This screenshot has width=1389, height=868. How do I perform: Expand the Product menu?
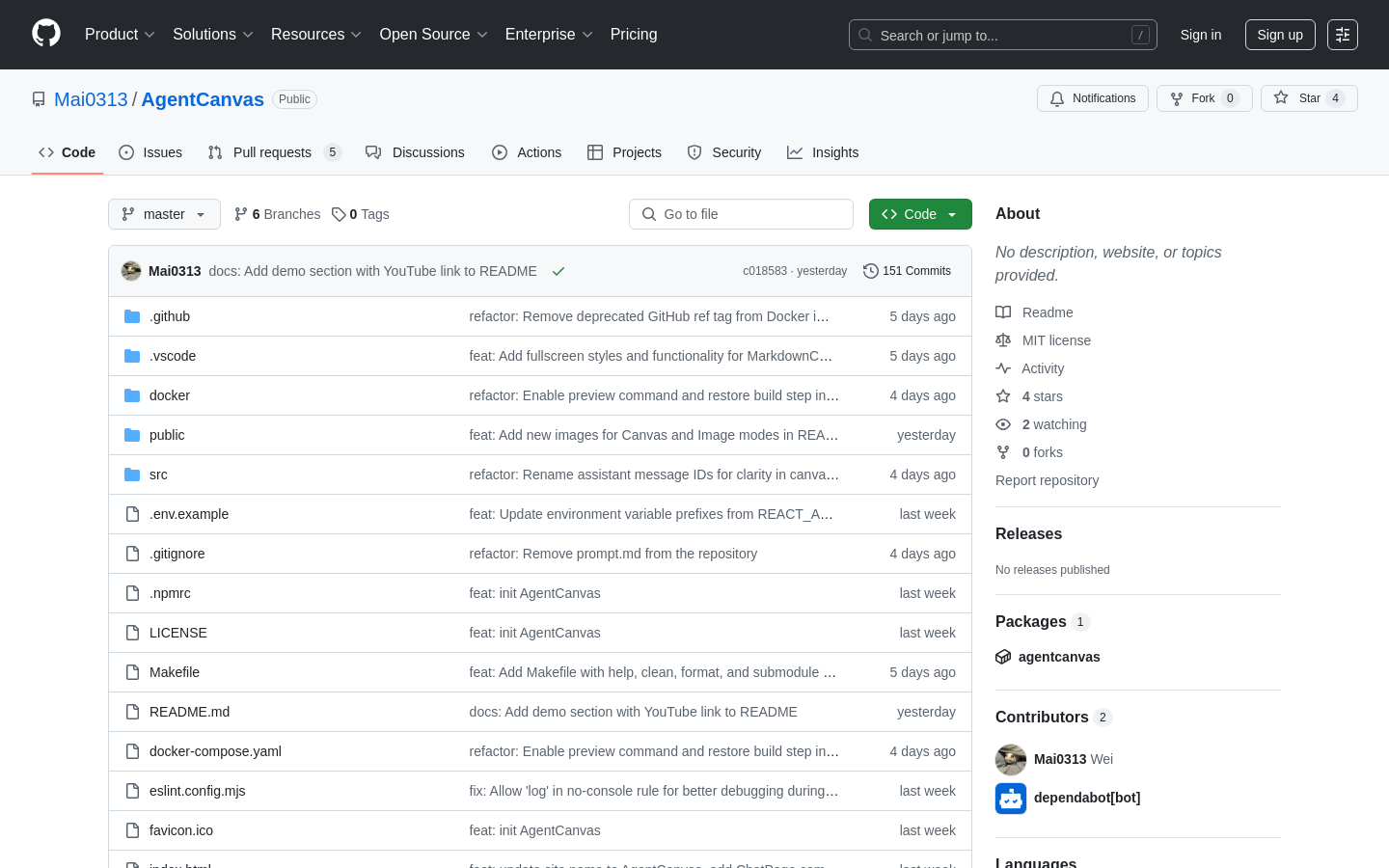tap(120, 35)
